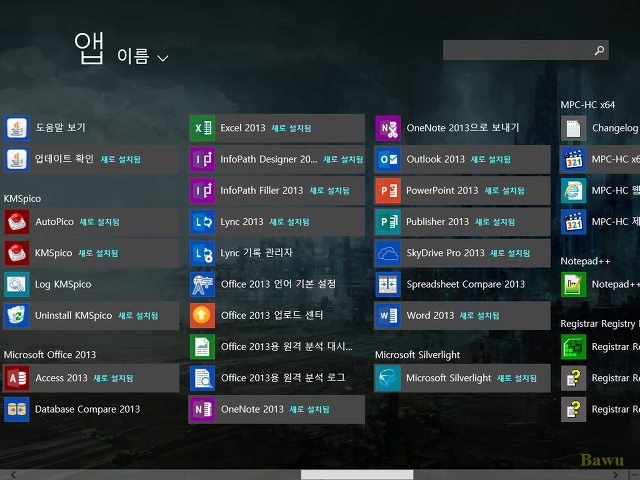The height and width of the screenshot is (480, 640).
Task: Click 'Excel 2013' tile label
Action: tap(243, 128)
